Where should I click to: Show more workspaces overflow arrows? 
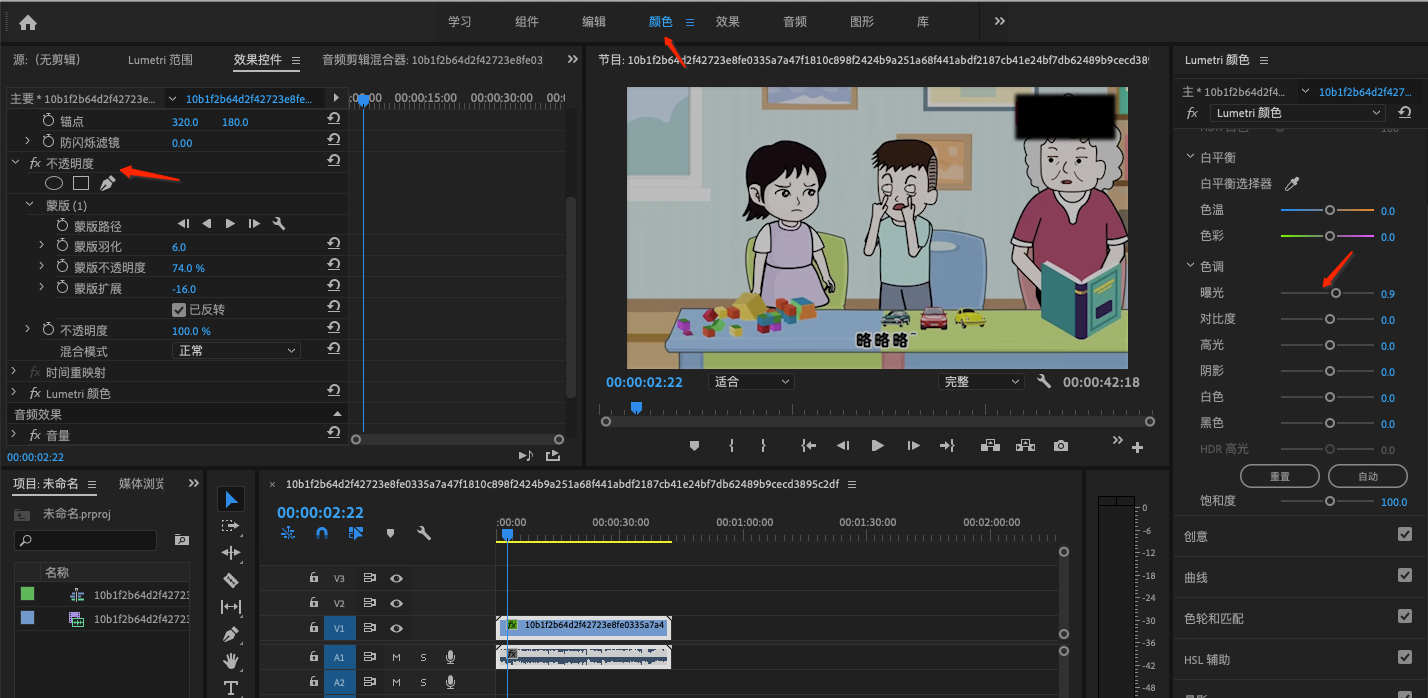tap(999, 21)
